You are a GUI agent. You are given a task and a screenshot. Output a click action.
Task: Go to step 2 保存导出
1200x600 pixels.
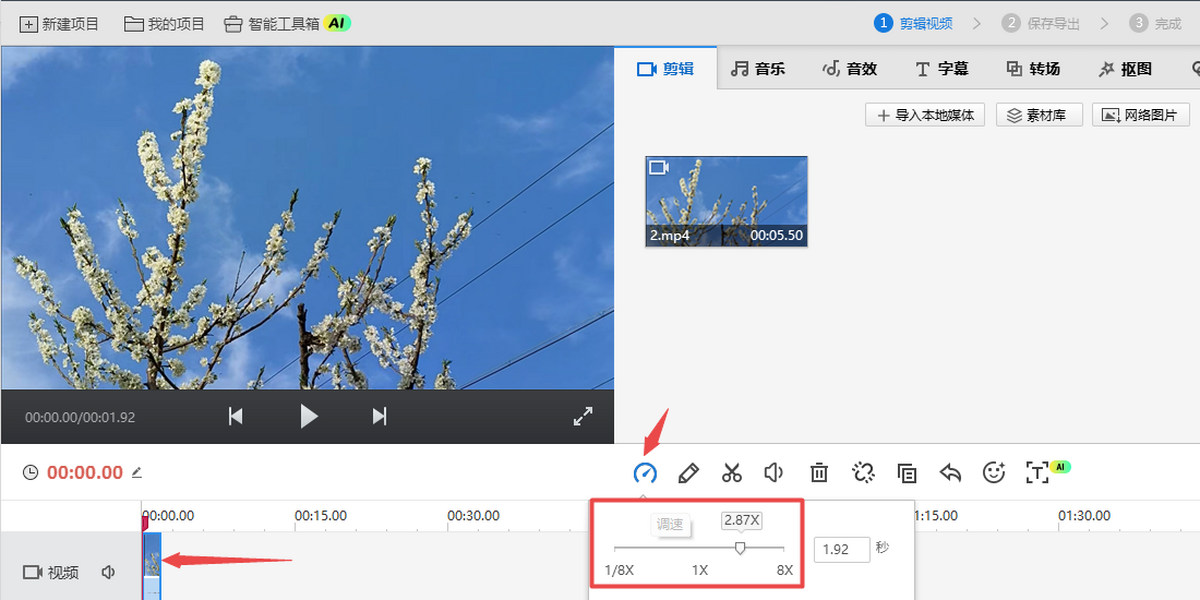coord(1041,23)
